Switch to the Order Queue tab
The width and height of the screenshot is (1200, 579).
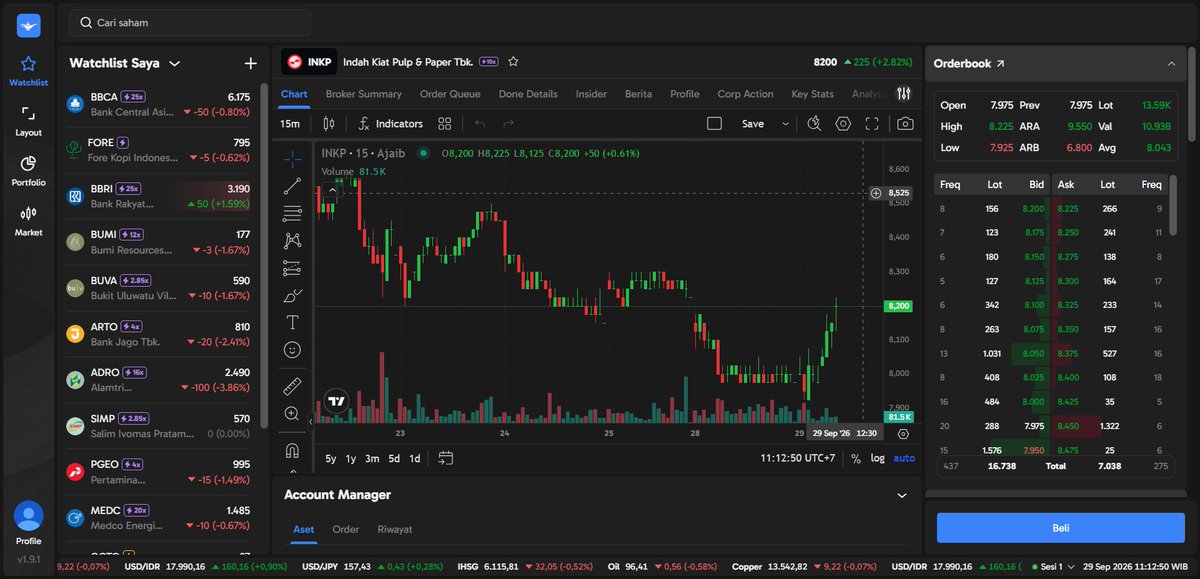click(x=450, y=94)
